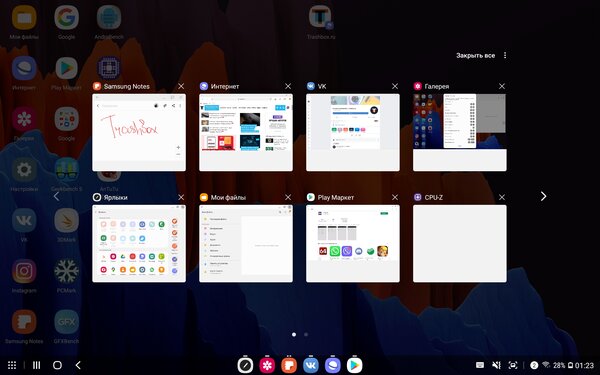
Task: Tap the Home navigation button
Action: [x=57, y=365]
